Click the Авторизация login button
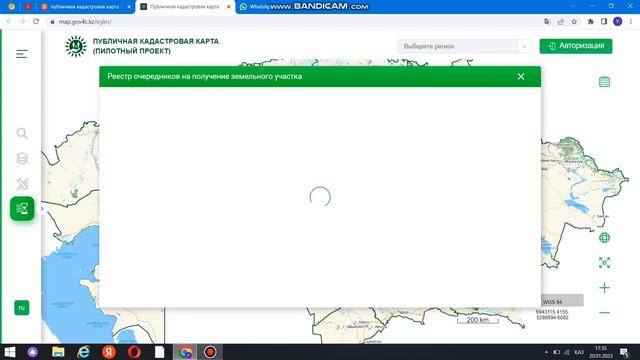640x360 pixels. click(576, 46)
